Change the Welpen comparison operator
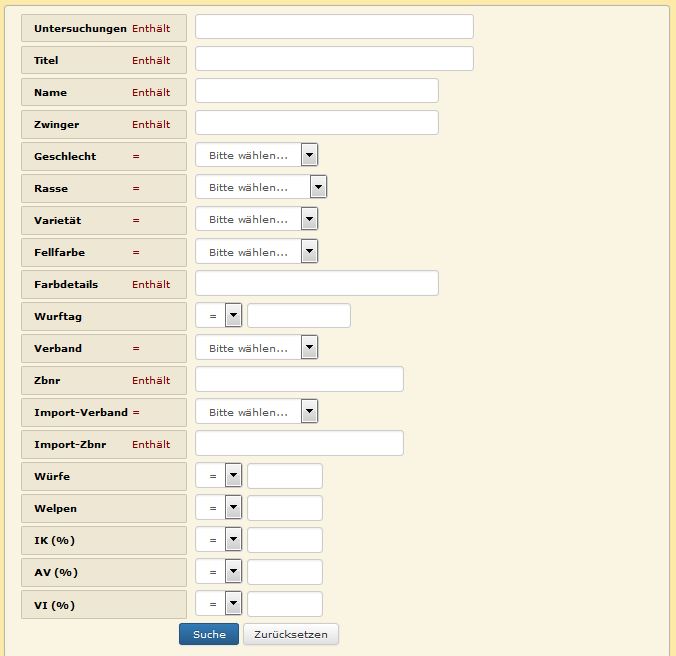 point(219,508)
